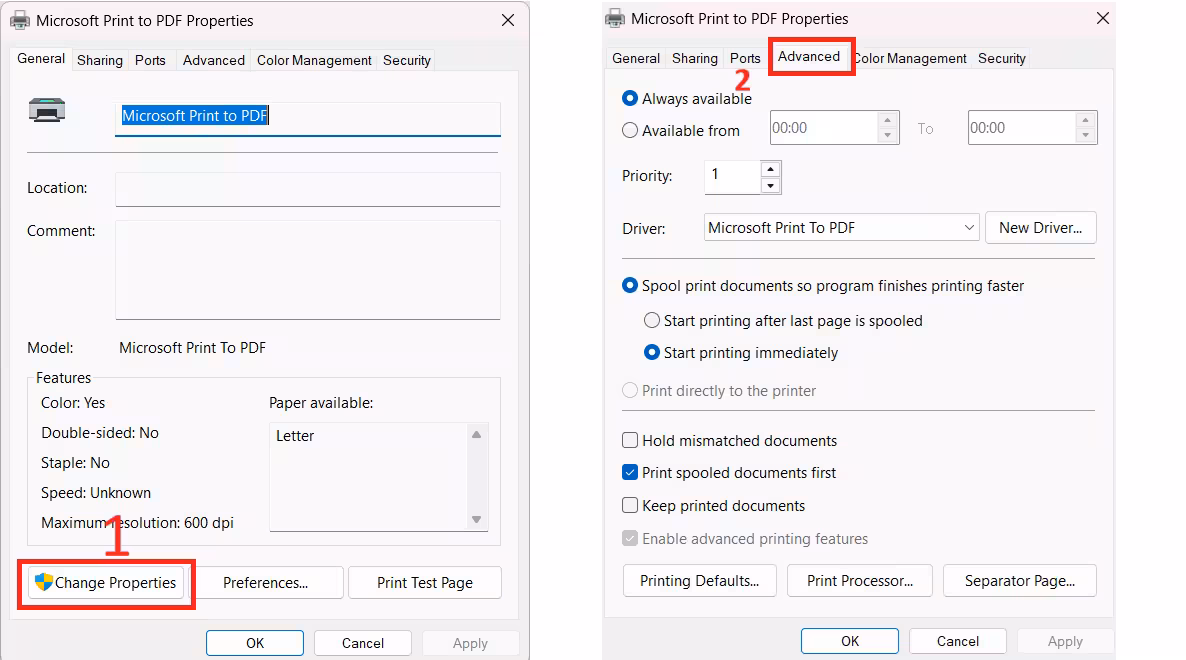1186x660 pixels.
Task: Enable Keep printed documents checkbox
Action: click(x=629, y=506)
